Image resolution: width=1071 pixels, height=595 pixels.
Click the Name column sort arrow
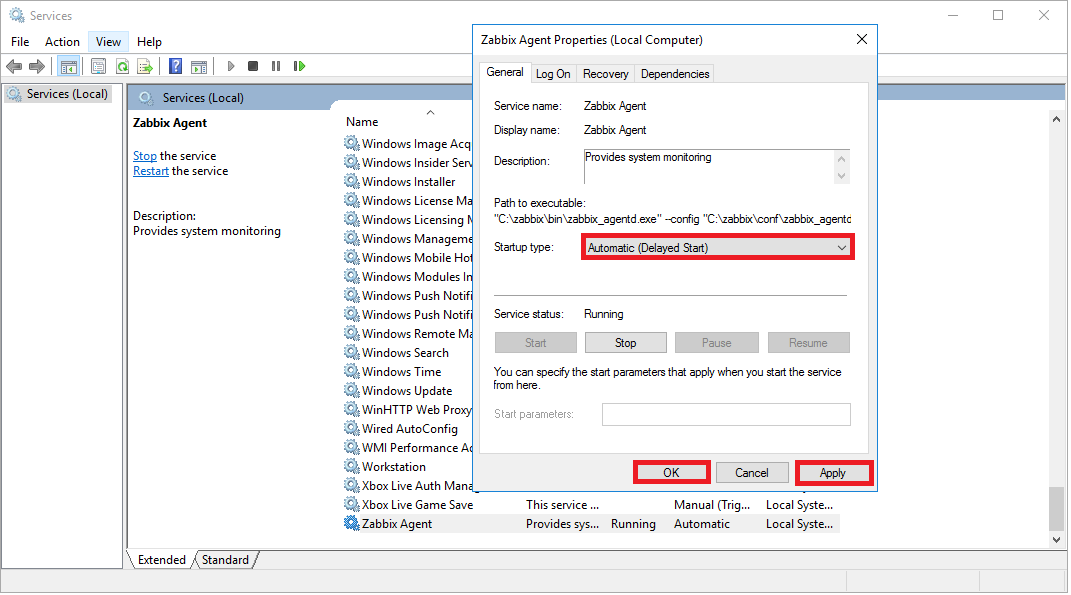point(430,112)
